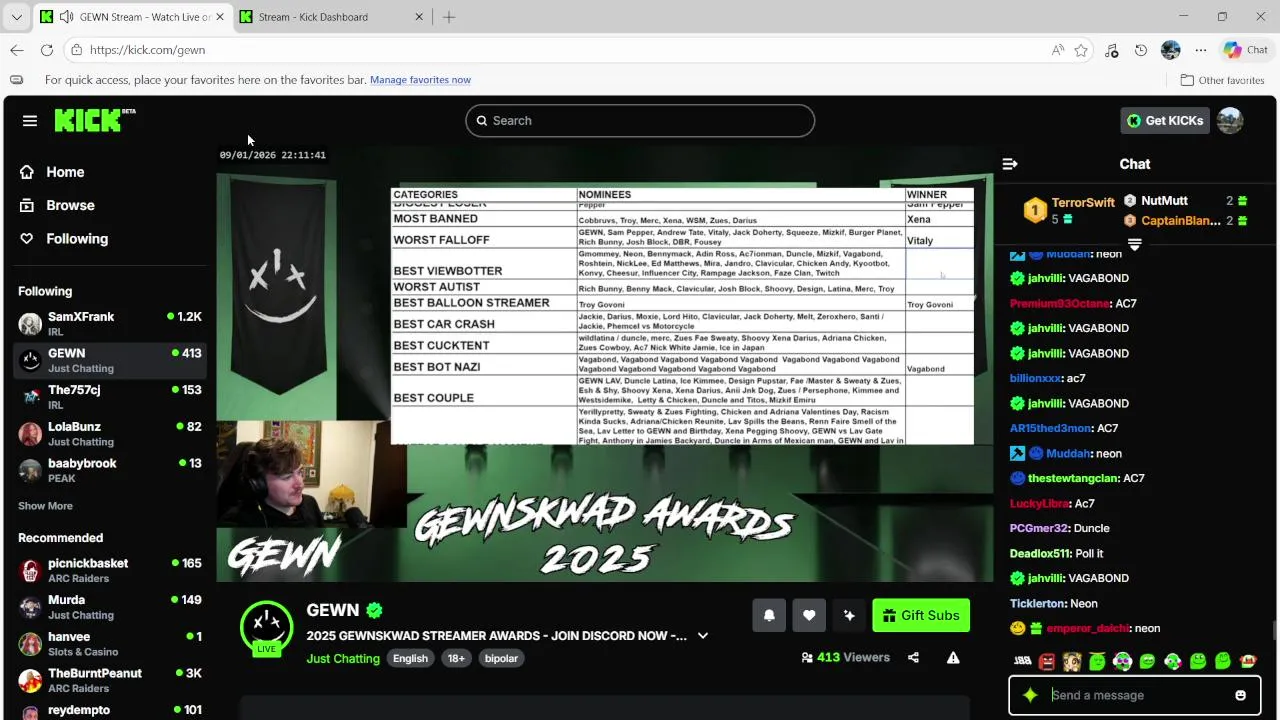Image resolution: width=1280 pixels, height=720 pixels.
Task: Click the sparkle subscribe icon beside Gift Subs
Action: [x=849, y=615]
